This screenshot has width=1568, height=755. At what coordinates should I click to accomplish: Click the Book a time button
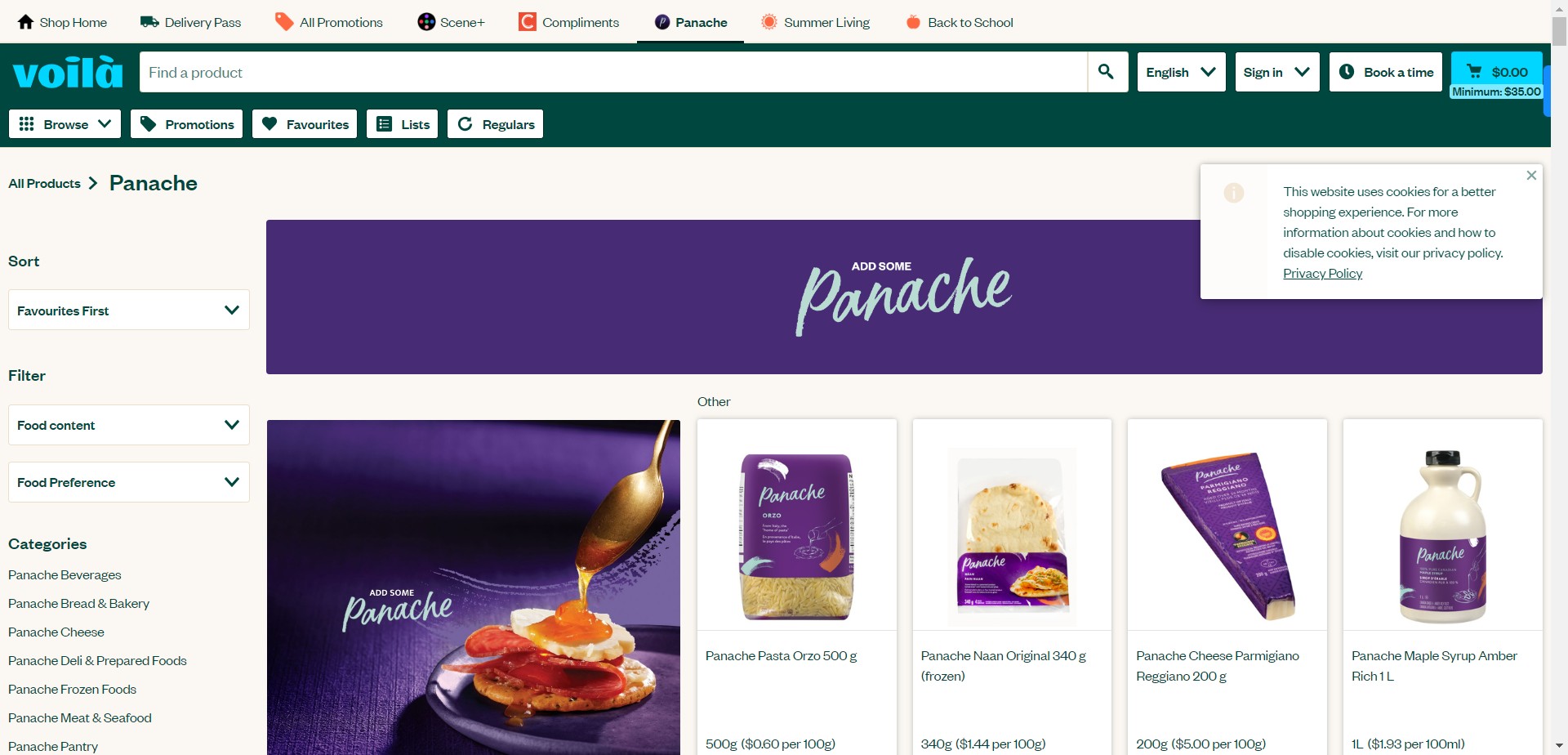click(1386, 72)
